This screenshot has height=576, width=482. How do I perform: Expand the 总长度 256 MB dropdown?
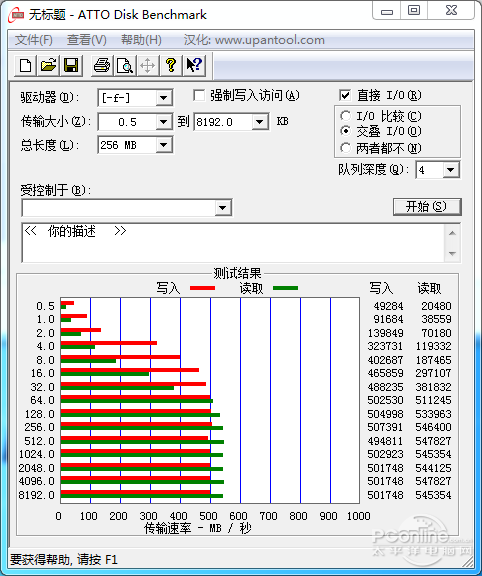pos(163,145)
